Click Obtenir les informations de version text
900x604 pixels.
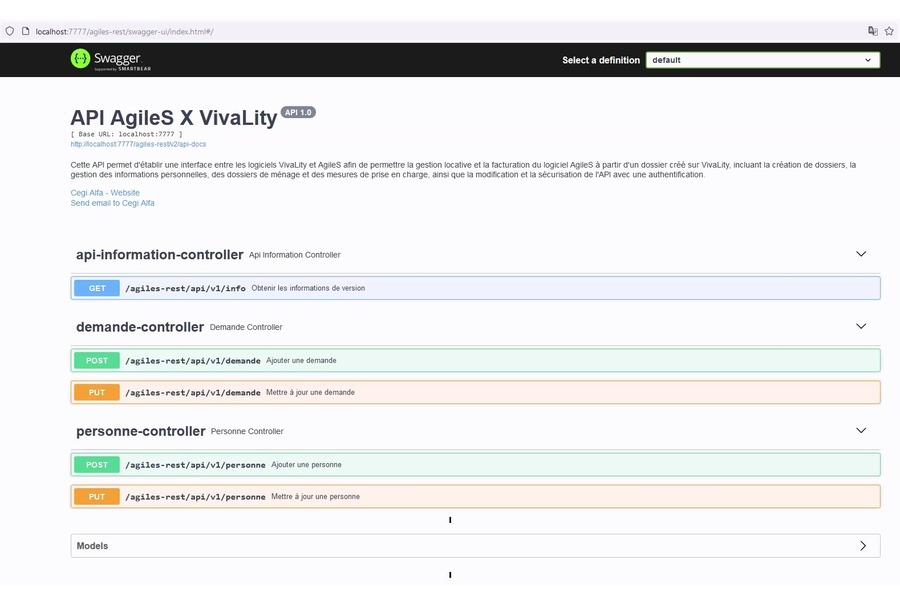pos(308,288)
